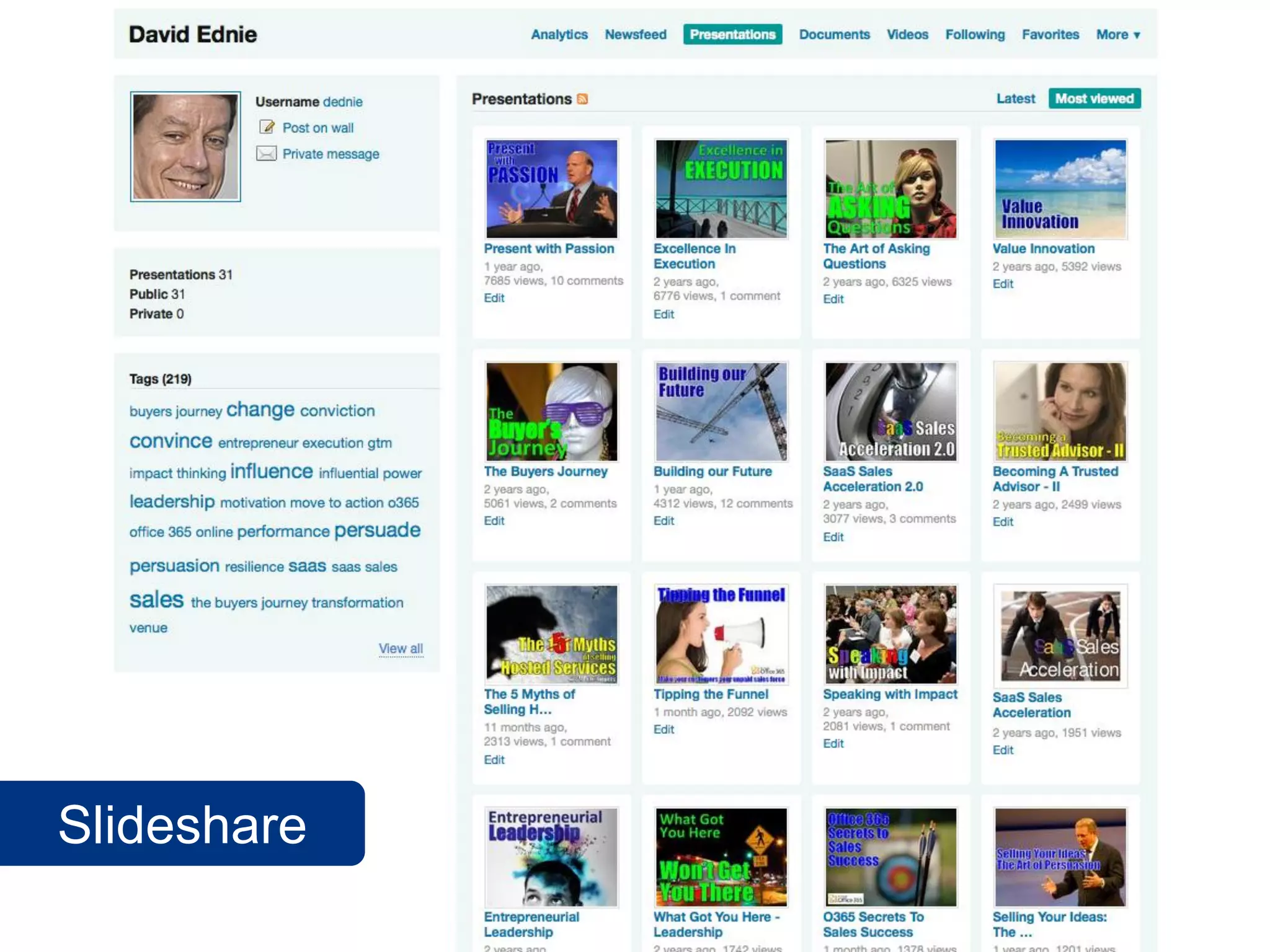Open the Tipping the Funnel thumbnail
This screenshot has height=952, width=1270.
(721, 634)
